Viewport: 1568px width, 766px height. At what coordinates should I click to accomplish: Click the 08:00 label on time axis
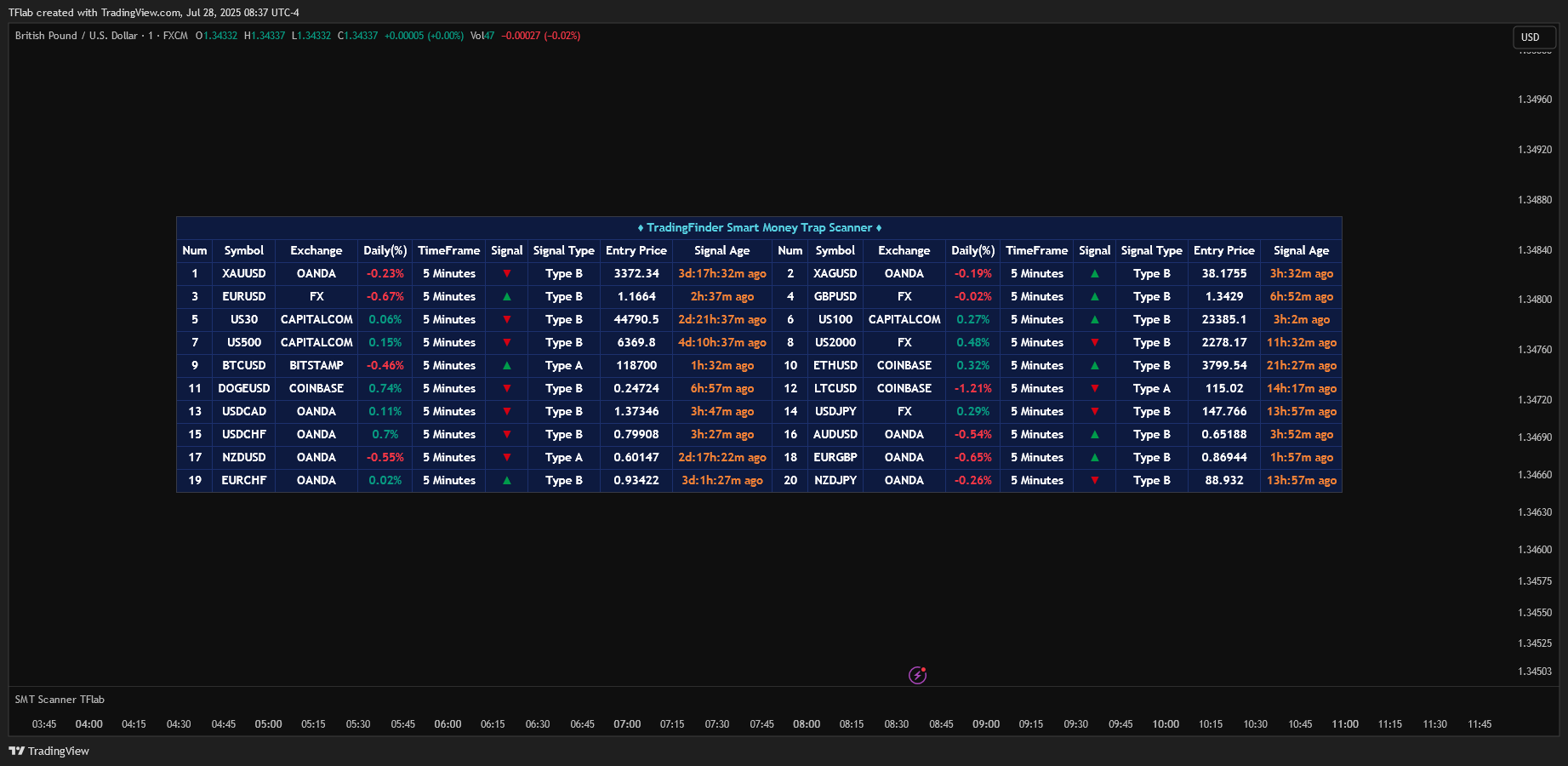[x=807, y=724]
